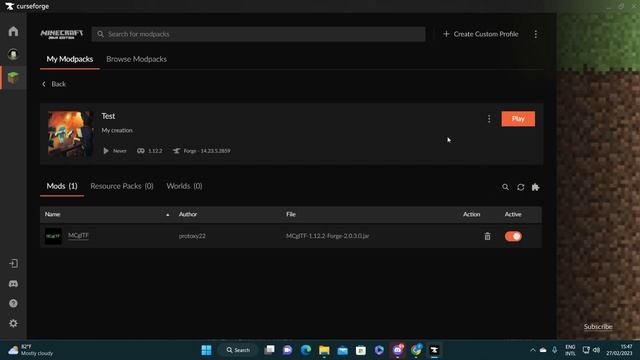Open the Task View taskbar icon
The image size is (640, 360).
coord(269,350)
